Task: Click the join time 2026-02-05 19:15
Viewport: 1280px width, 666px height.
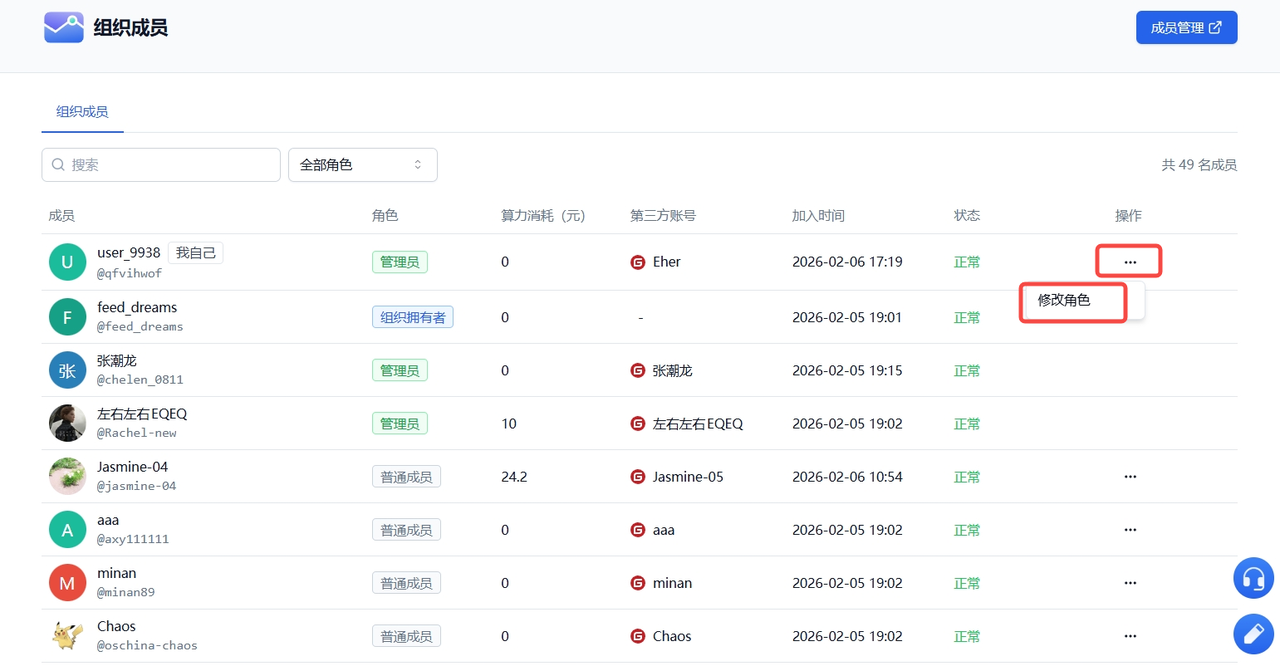Action: coord(847,370)
